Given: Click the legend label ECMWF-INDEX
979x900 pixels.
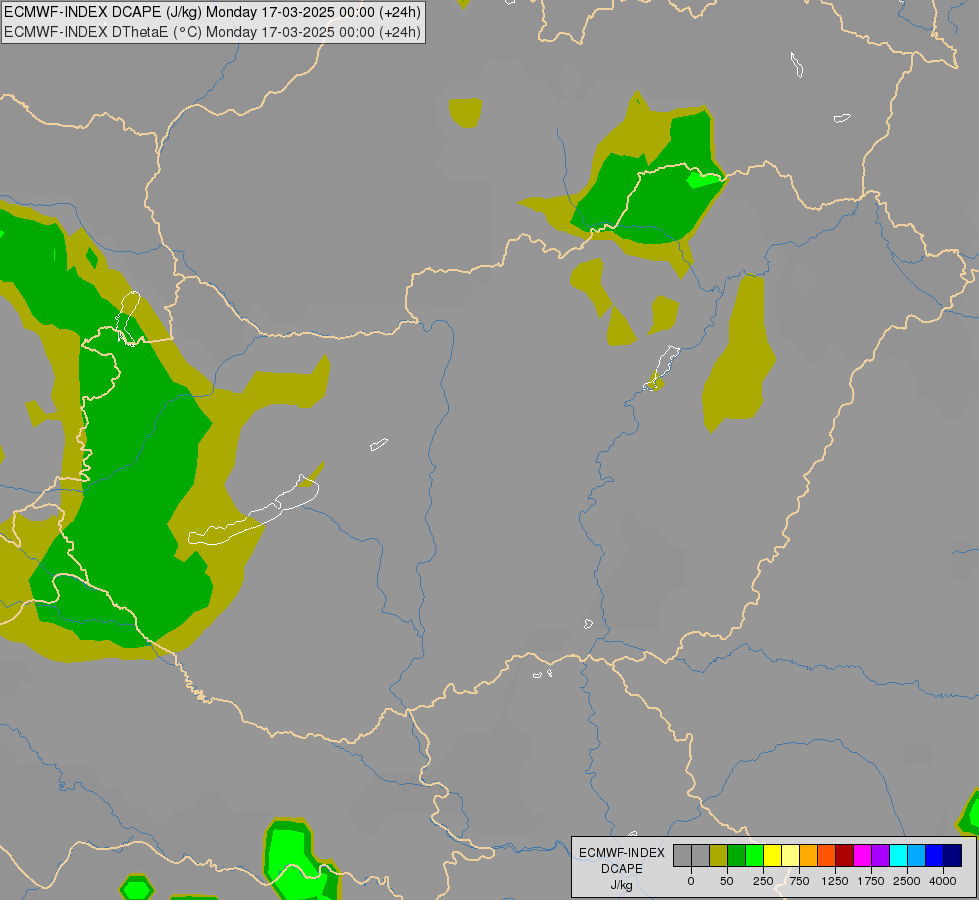Looking at the screenshot, I should tap(622, 853).
